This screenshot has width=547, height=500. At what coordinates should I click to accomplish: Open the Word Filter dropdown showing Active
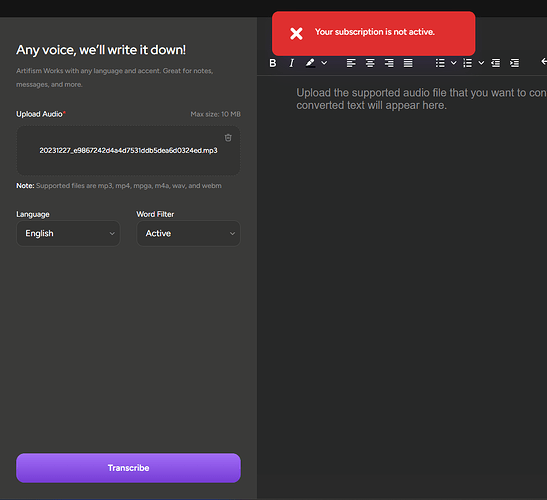point(188,233)
